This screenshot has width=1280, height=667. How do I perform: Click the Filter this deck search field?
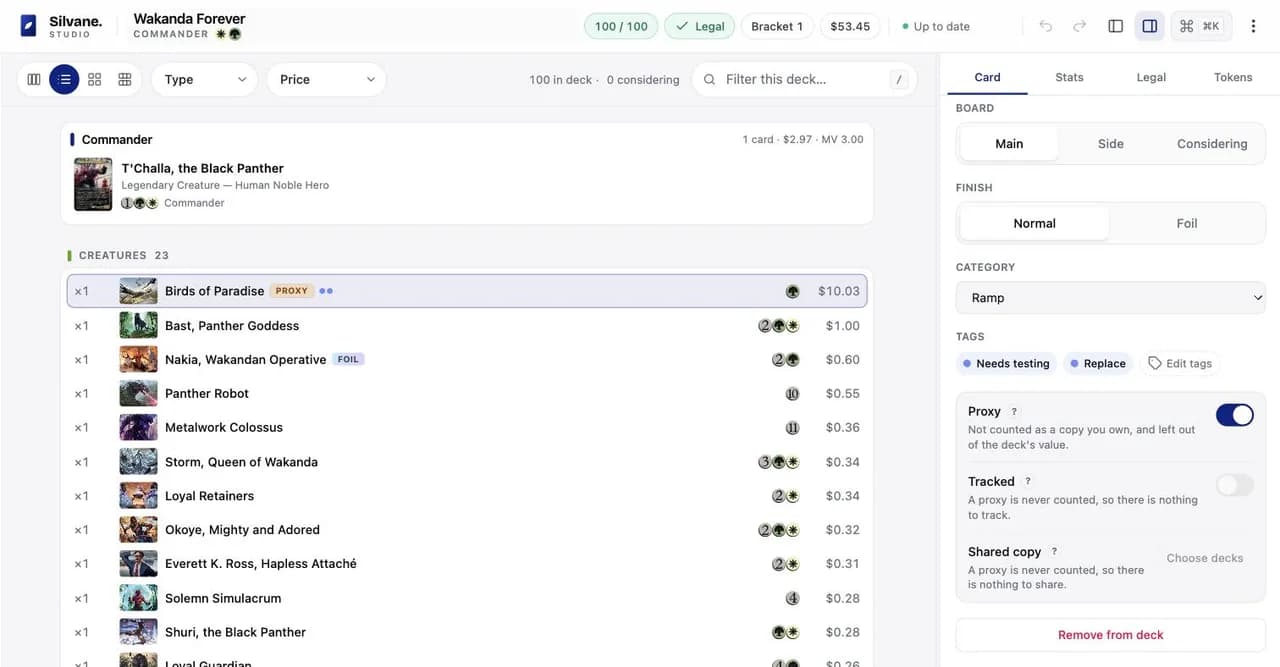(x=804, y=79)
